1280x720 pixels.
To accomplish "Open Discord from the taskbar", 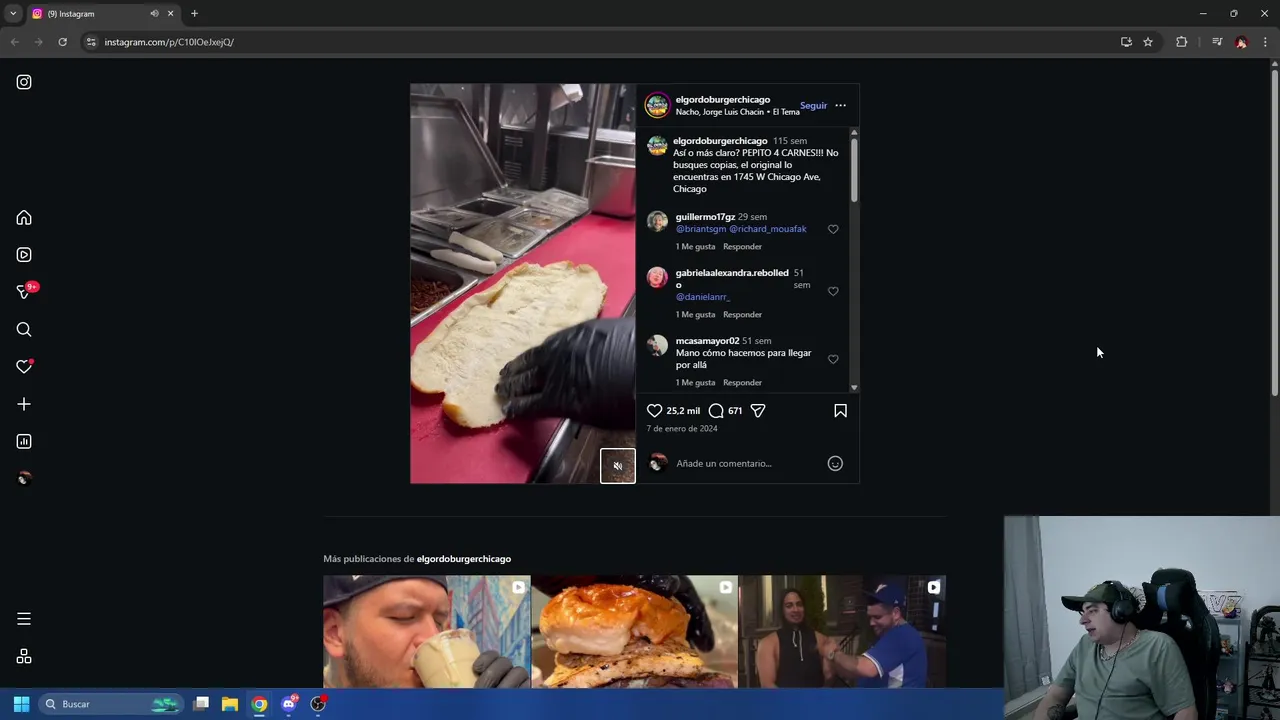I will [289, 704].
